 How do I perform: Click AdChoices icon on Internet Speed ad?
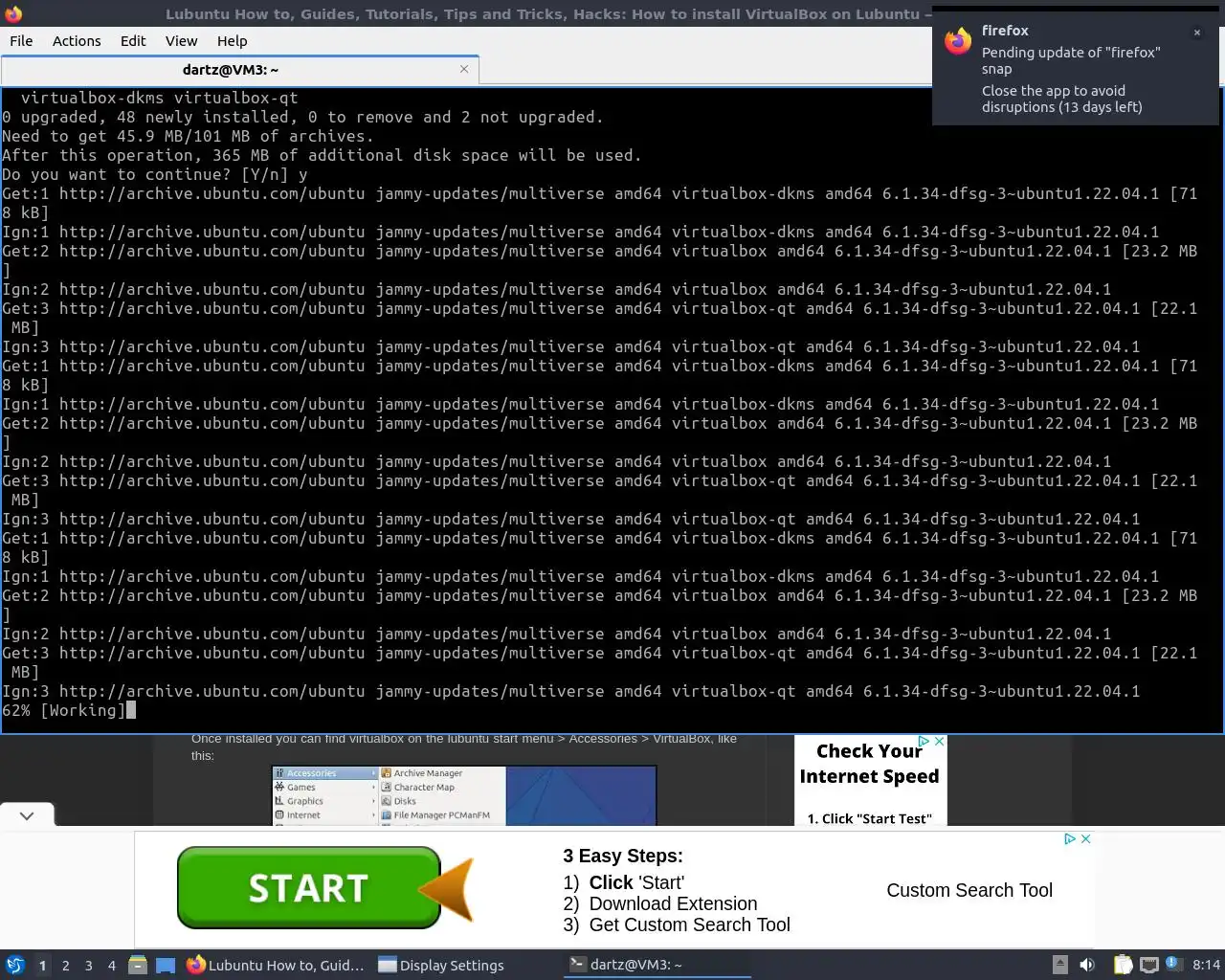coord(924,742)
